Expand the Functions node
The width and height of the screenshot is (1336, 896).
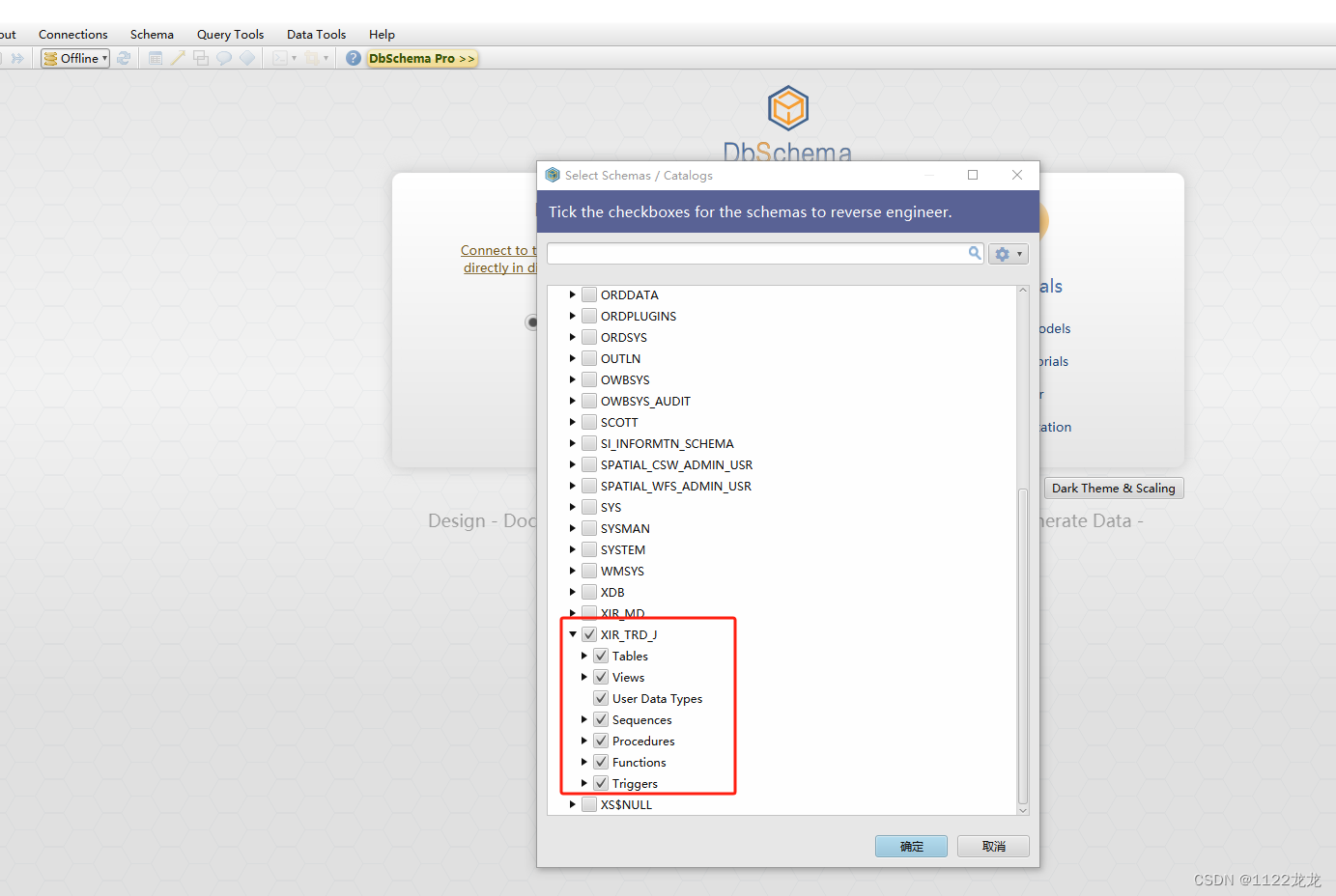point(584,762)
